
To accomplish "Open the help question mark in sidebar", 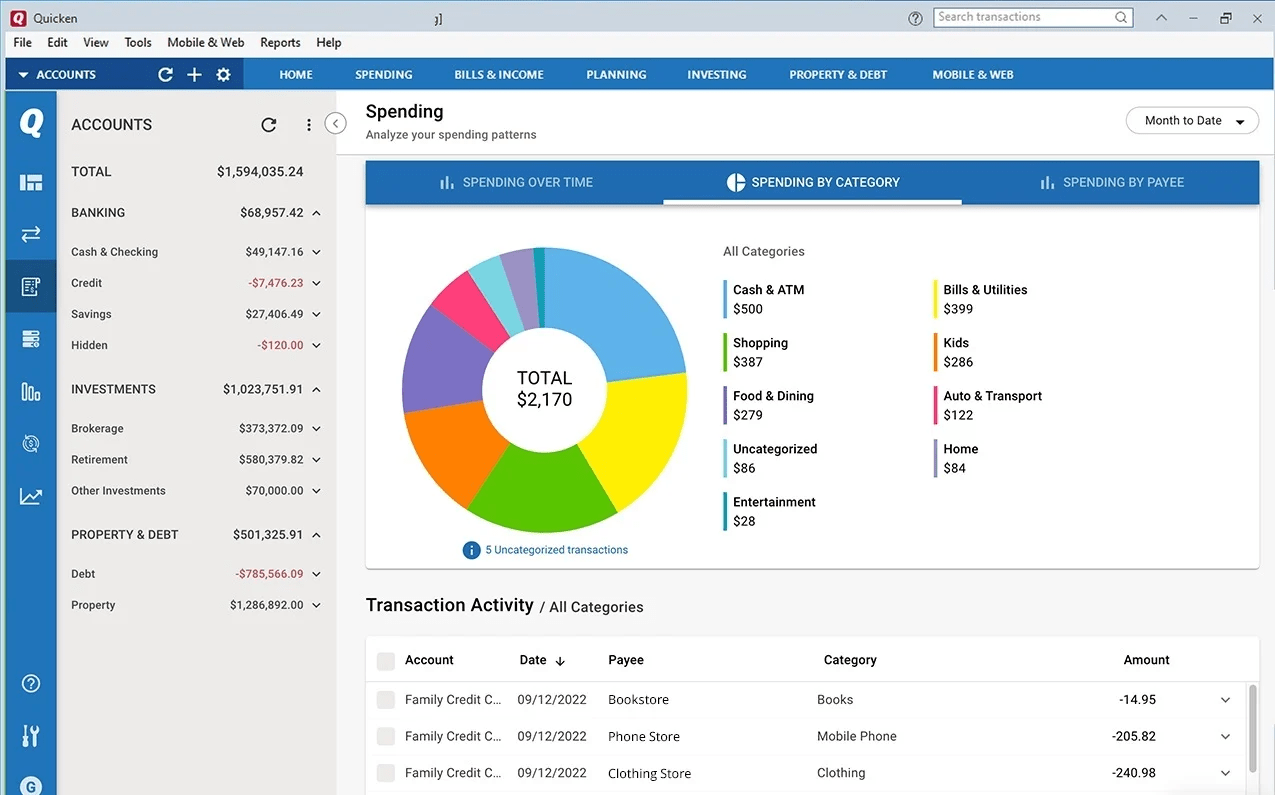I will tap(31, 684).
